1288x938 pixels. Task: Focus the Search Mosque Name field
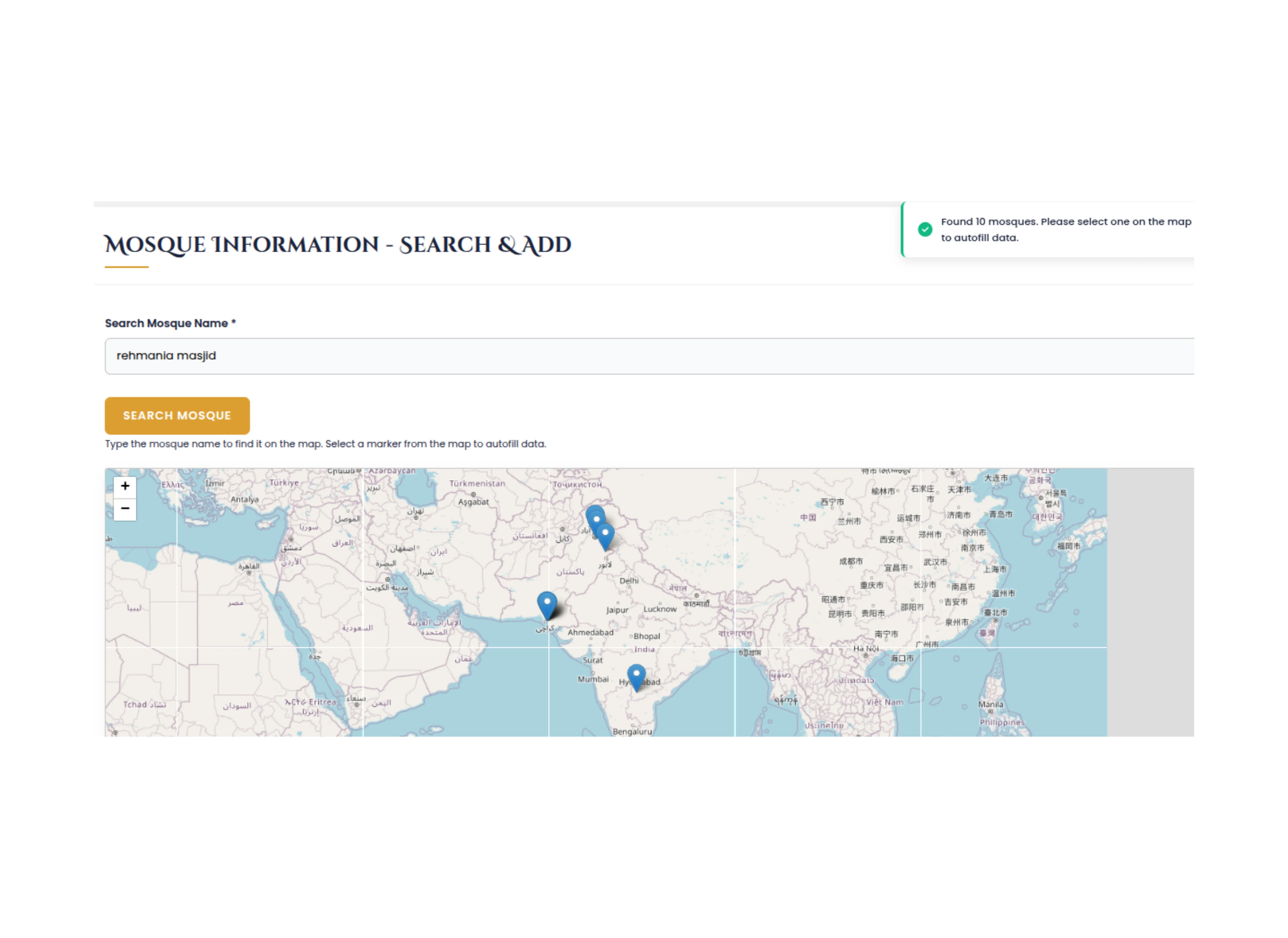(x=649, y=356)
